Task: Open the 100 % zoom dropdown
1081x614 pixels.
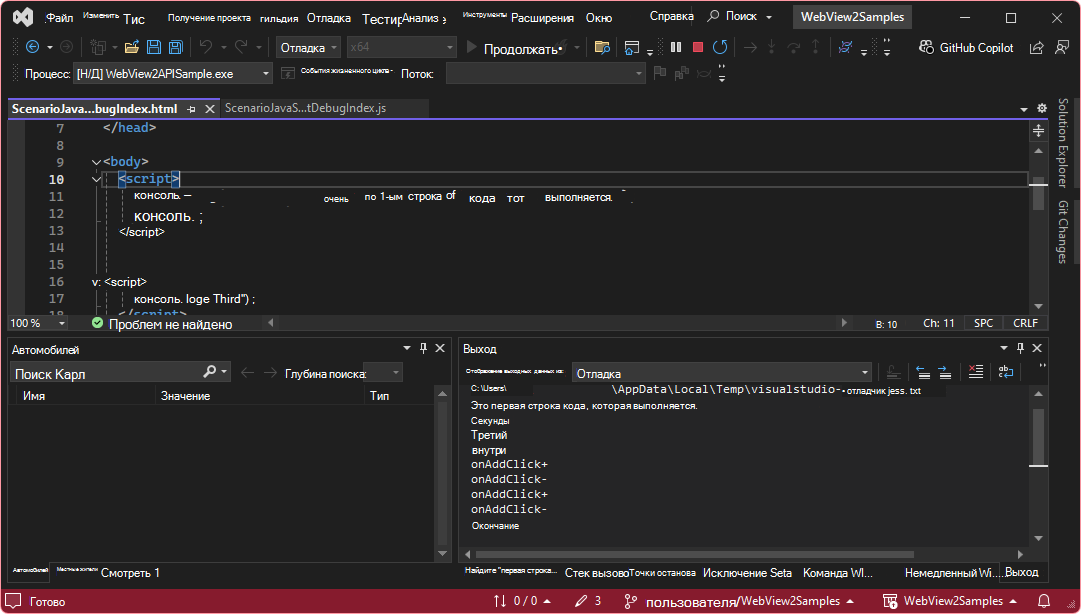Action: coord(38,323)
